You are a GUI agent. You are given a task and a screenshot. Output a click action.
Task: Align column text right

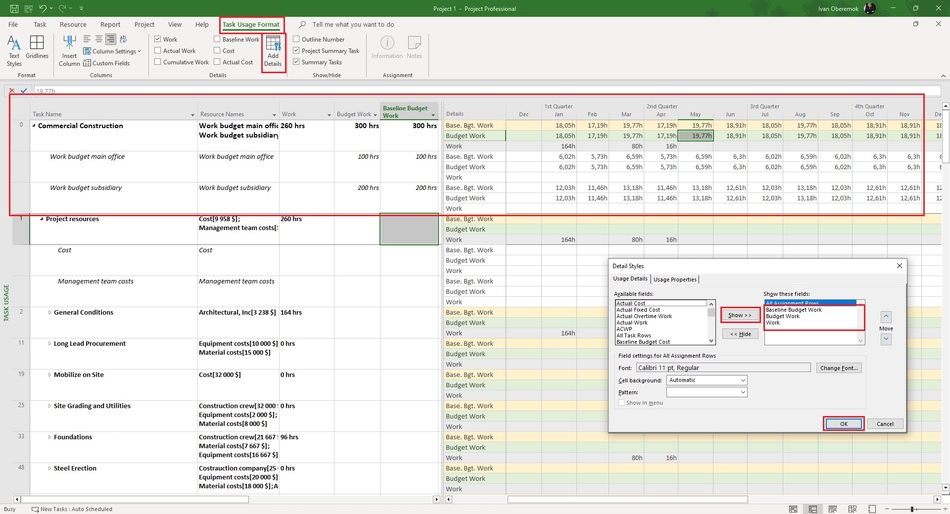[111, 39]
